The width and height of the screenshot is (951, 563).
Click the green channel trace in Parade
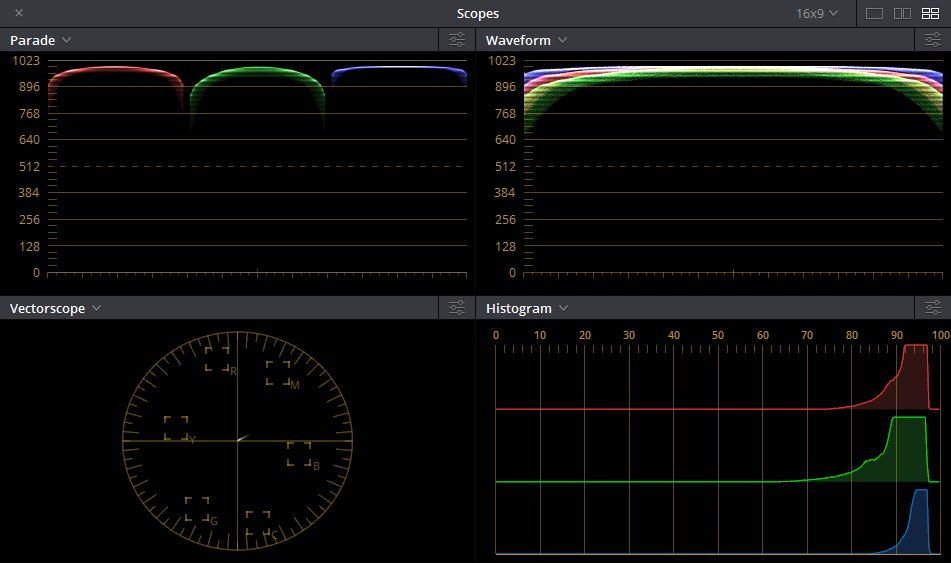(x=257, y=71)
